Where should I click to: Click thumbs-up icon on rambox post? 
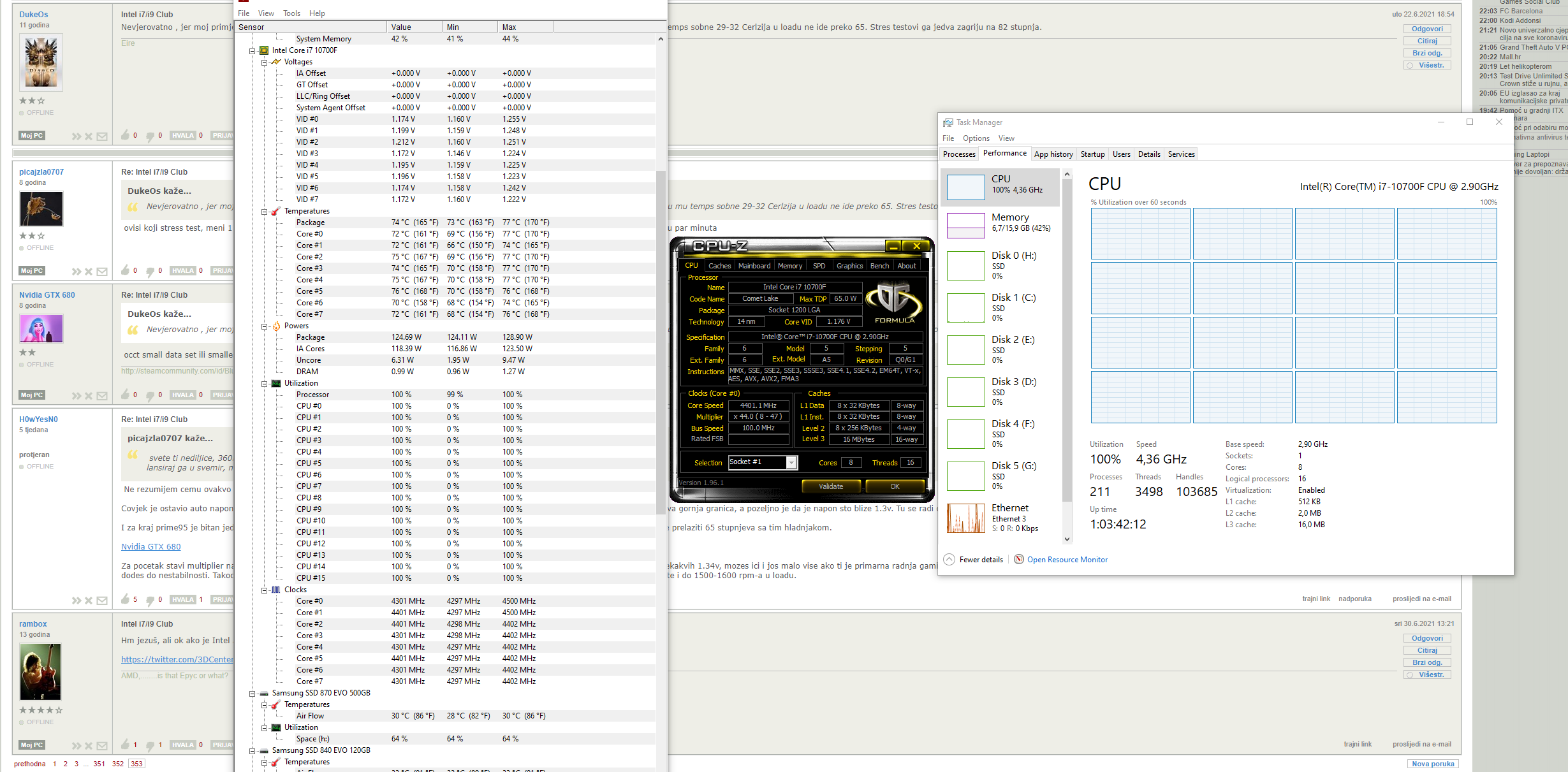pos(126,745)
